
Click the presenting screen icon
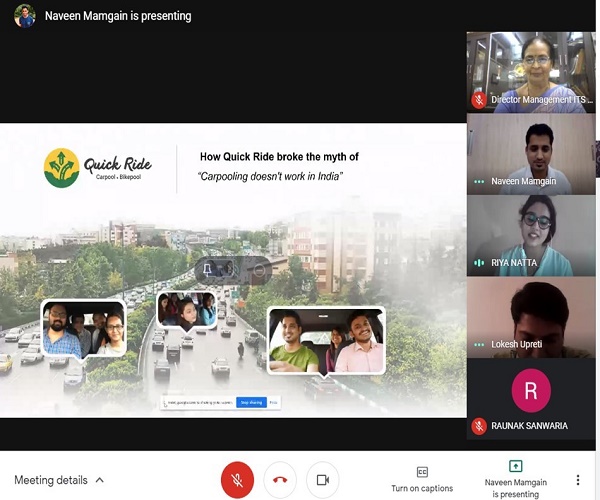pos(515,466)
